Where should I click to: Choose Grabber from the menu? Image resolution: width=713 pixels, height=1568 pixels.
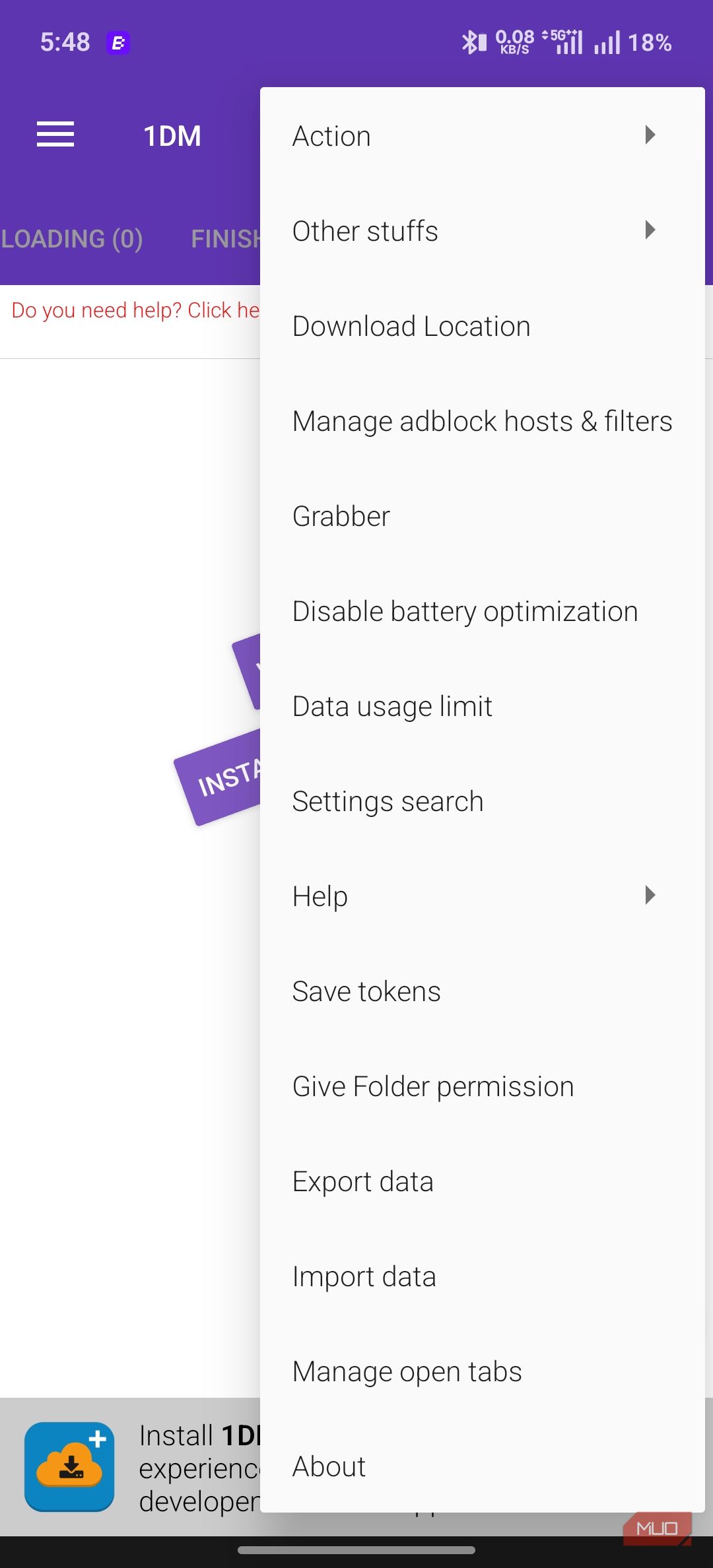(x=483, y=516)
